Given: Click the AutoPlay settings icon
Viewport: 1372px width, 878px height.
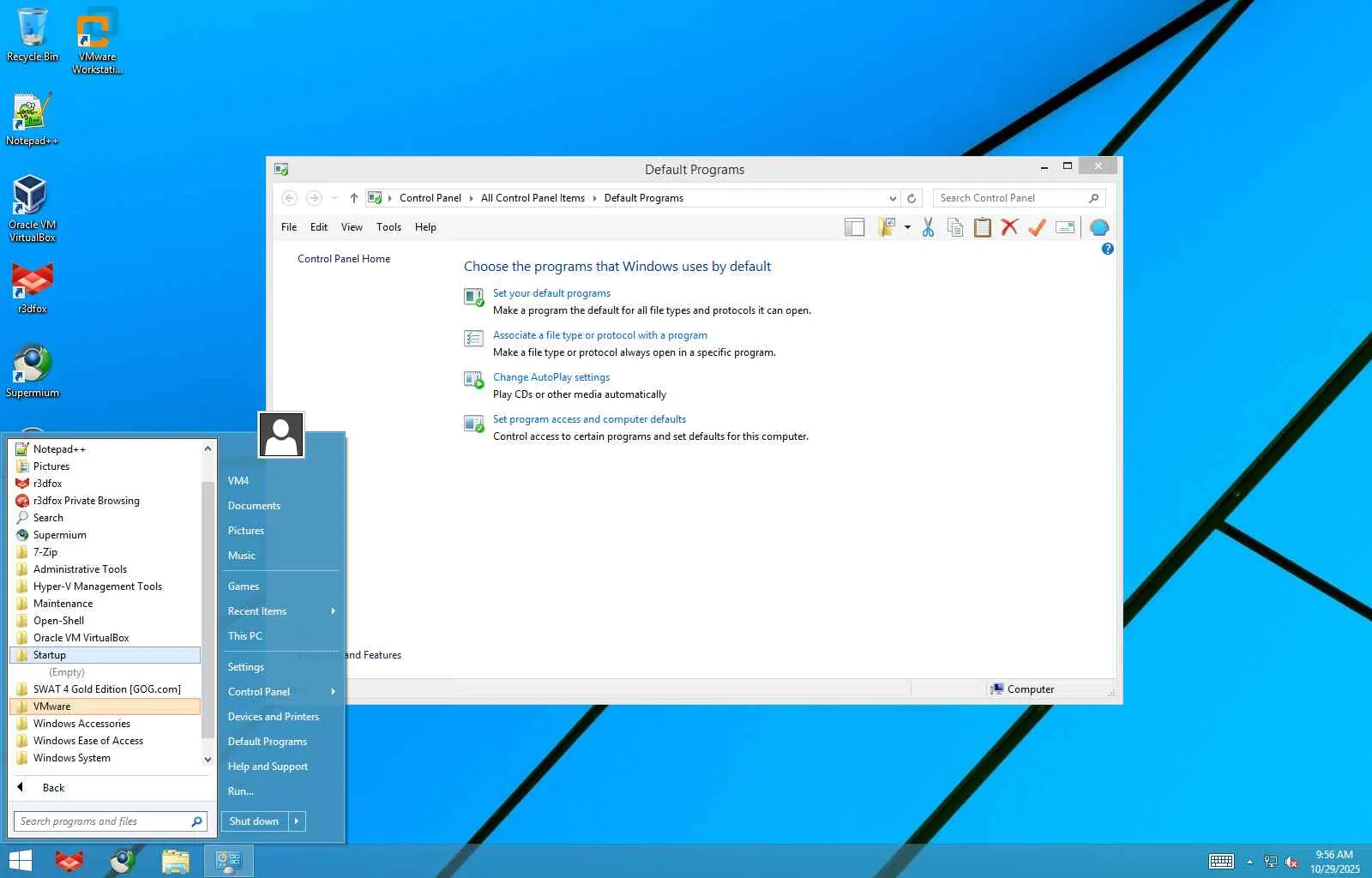Looking at the screenshot, I should coord(473,380).
